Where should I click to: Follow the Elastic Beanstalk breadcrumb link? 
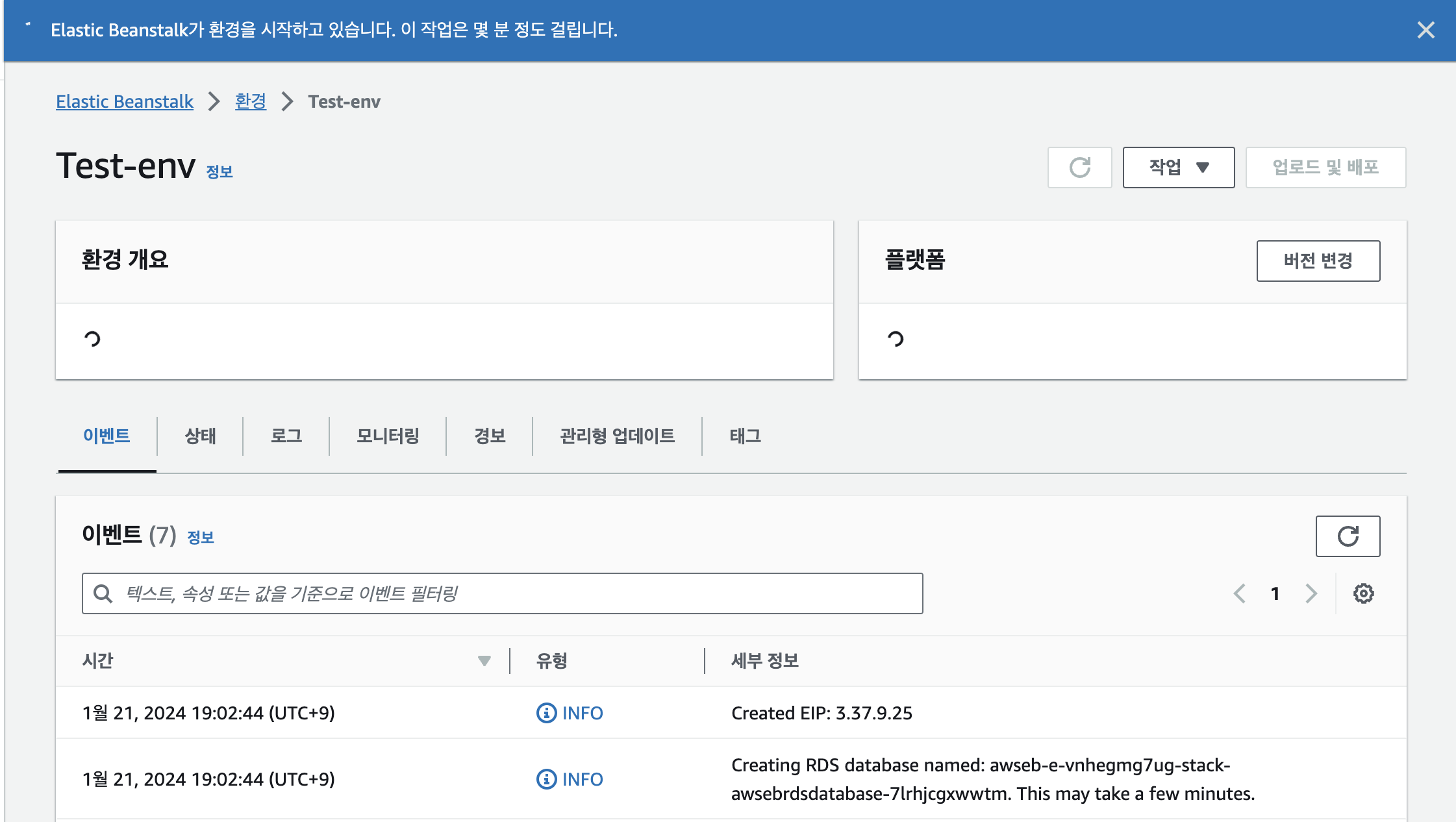click(x=125, y=101)
